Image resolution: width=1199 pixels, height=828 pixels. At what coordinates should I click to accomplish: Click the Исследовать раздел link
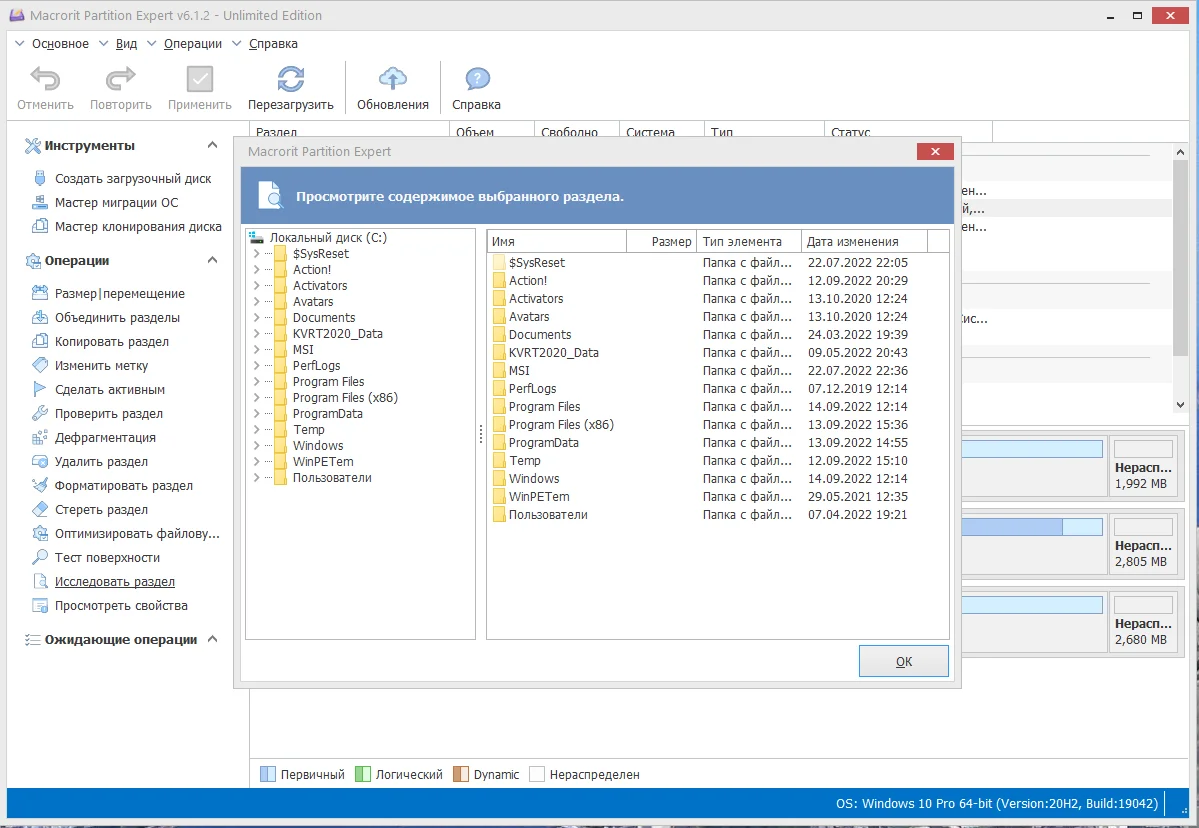[x=115, y=582]
